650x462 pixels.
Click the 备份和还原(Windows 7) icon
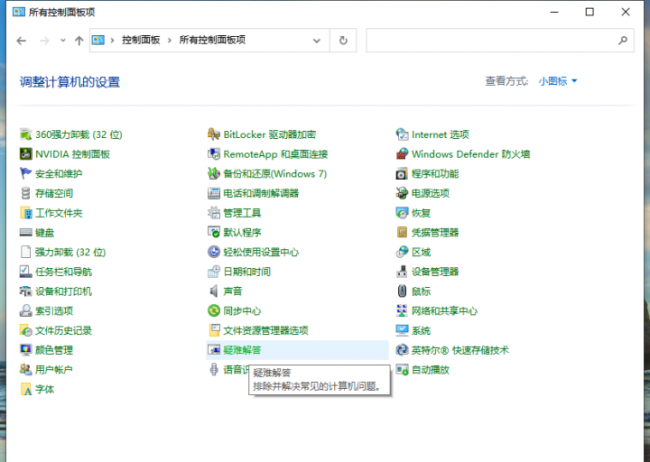point(213,173)
